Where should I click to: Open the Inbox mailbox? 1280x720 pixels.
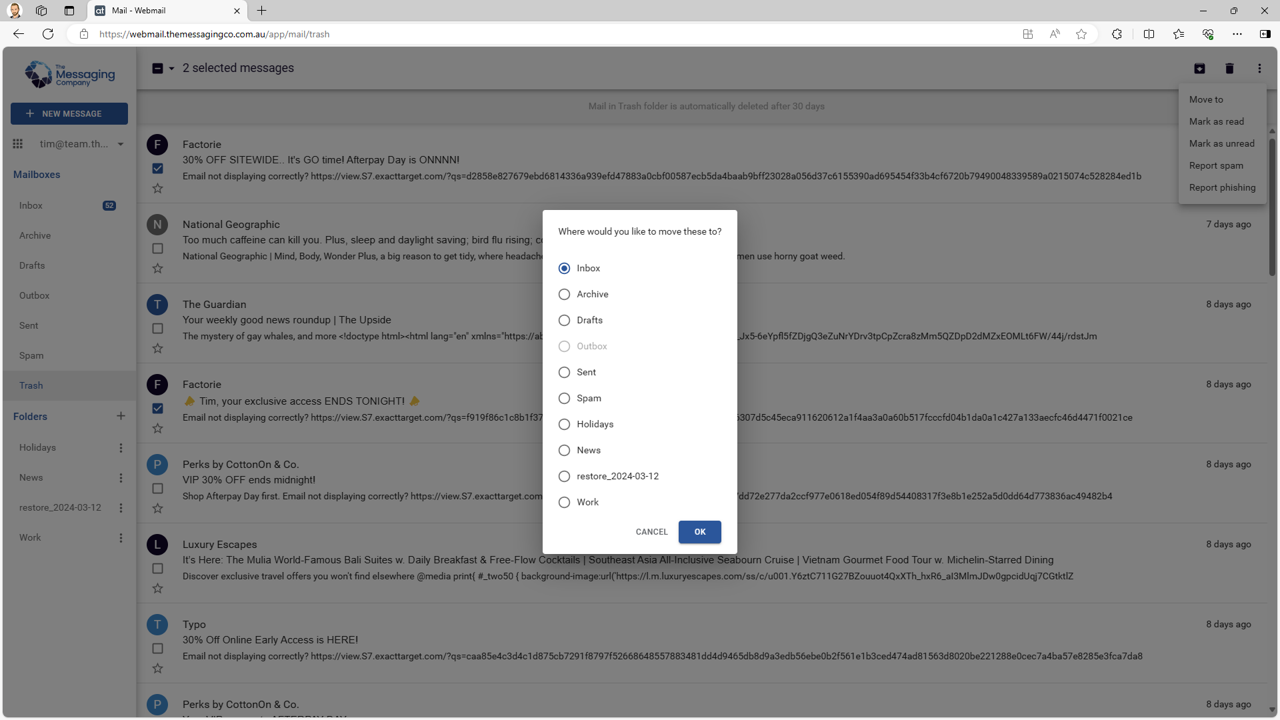(69, 206)
